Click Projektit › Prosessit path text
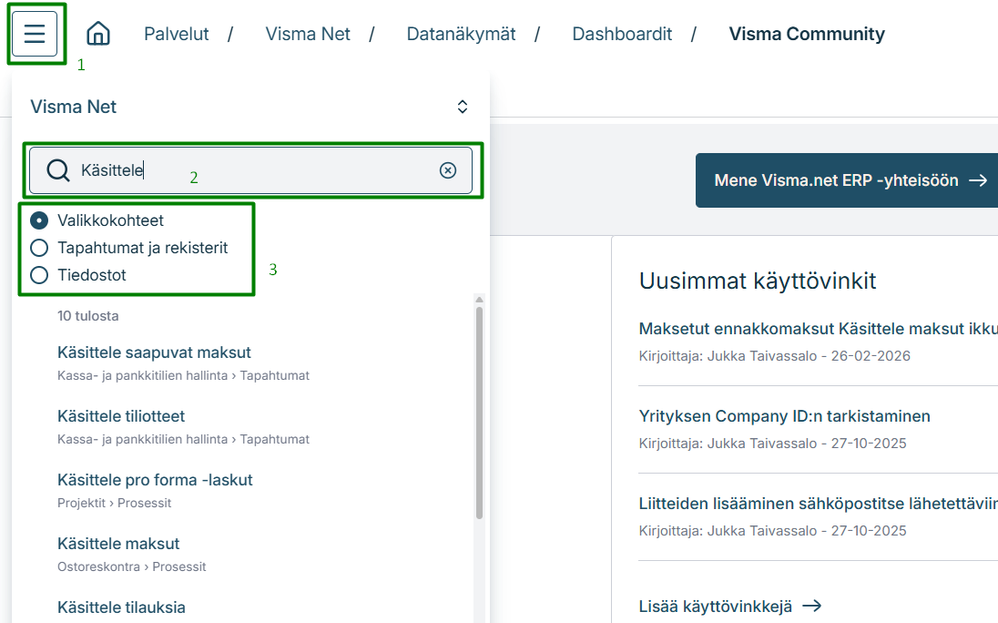Screen dimensions: 998x623 (114, 503)
